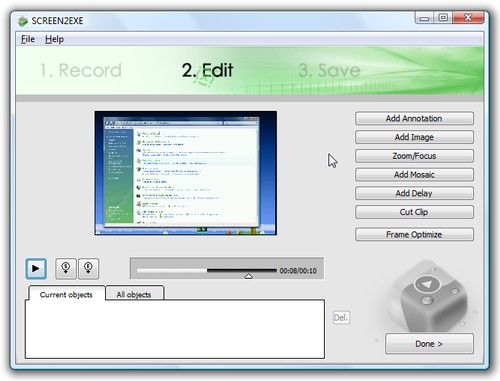This screenshot has height=381, width=500.
Task: Click Add Mosaic button
Action: point(414,174)
